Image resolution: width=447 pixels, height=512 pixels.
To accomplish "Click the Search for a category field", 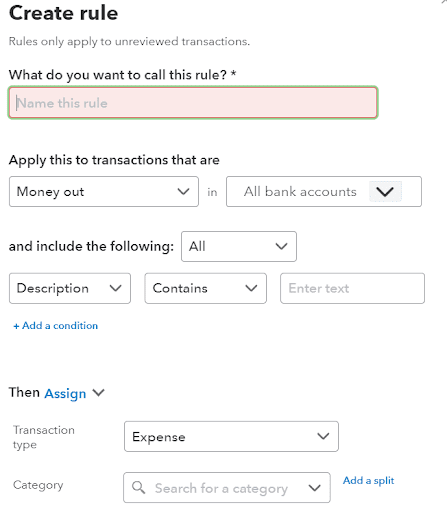I will tap(227, 488).
